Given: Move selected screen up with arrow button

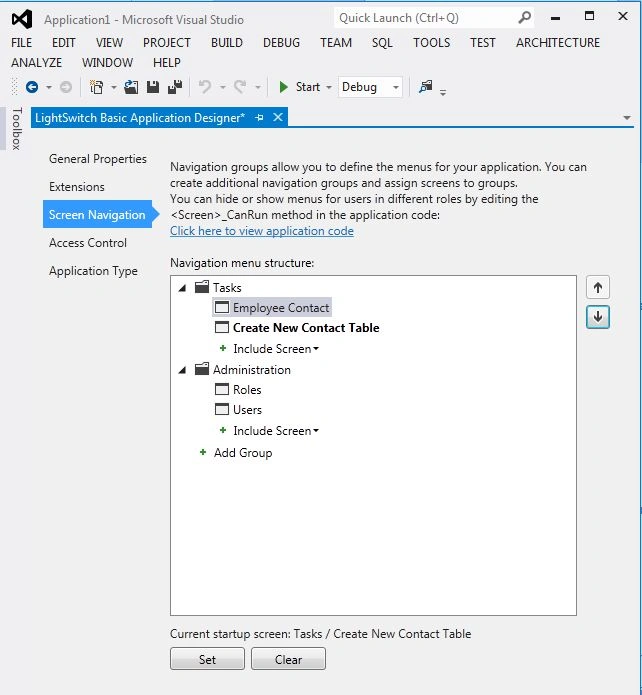Looking at the screenshot, I should click(x=598, y=288).
